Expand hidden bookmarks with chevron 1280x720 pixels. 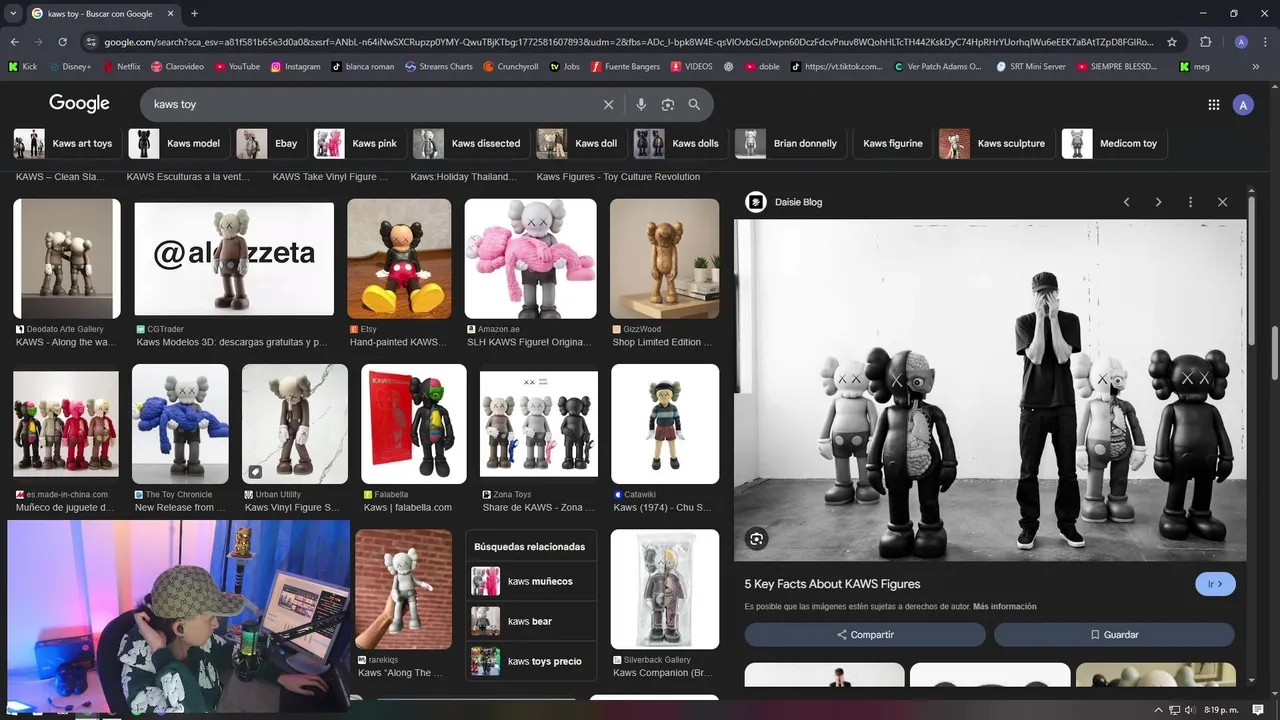pyautogui.click(x=1255, y=67)
